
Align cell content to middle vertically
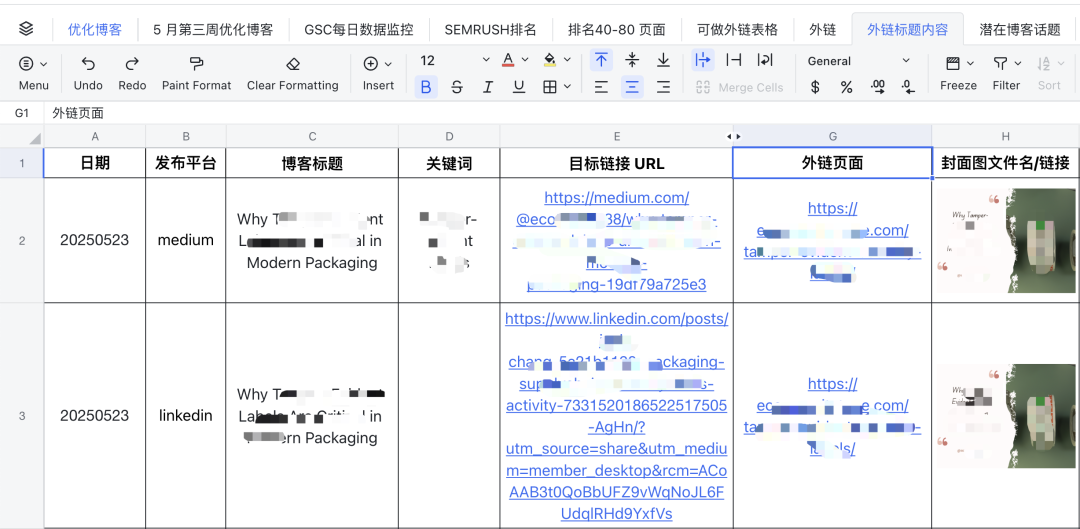point(632,61)
